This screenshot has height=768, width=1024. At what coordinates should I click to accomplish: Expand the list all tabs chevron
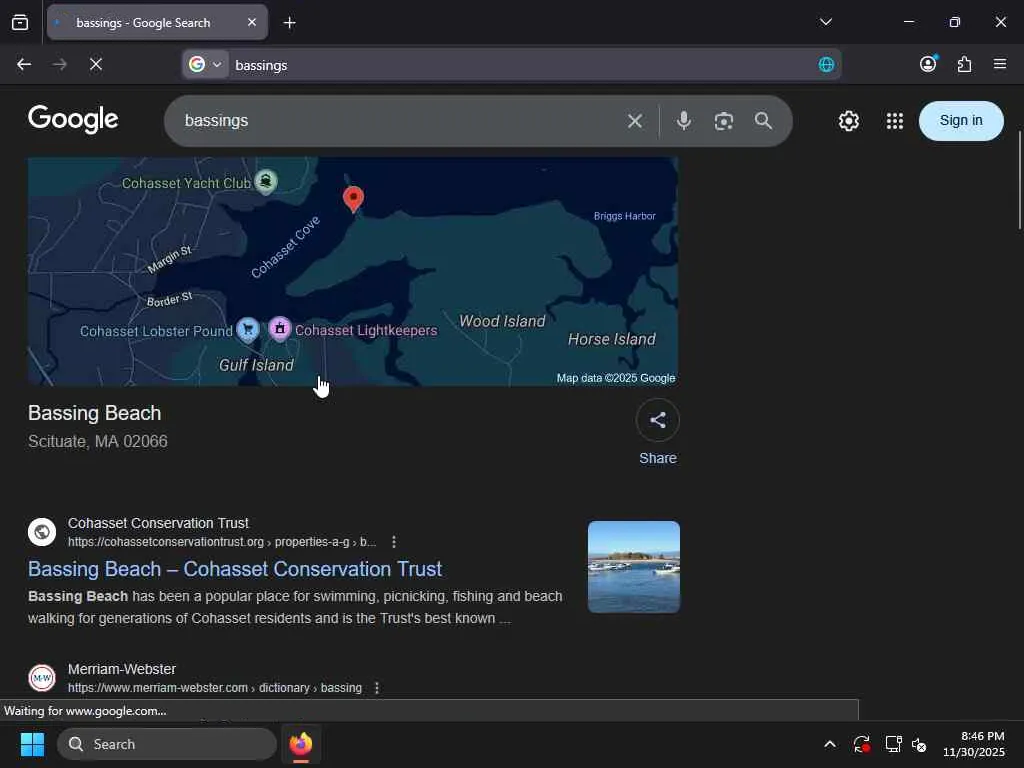pos(825,22)
